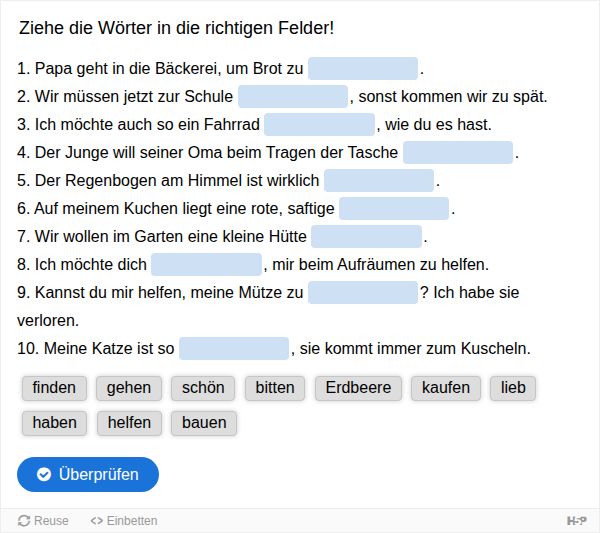600x533 pixels.
Task: Select the 'helfen' word chip
Action: (x=129, y=423)
